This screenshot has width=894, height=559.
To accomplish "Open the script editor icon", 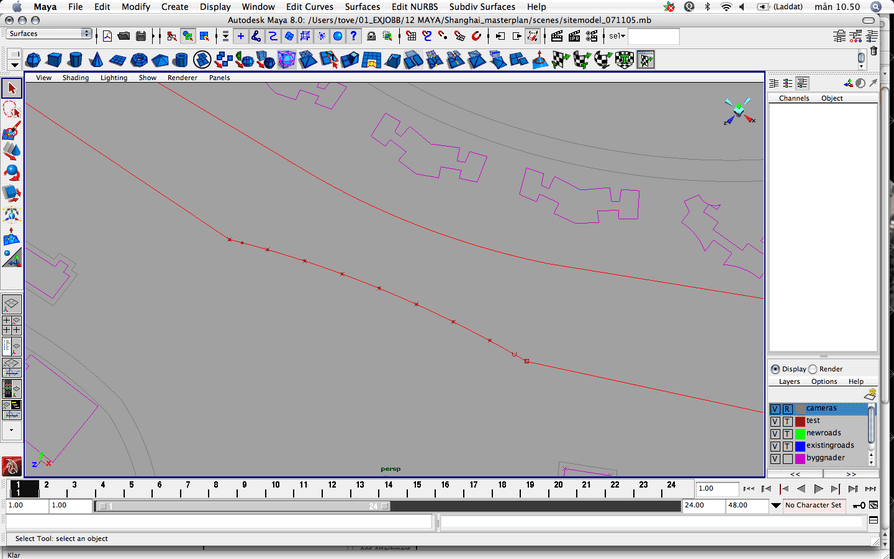I will 873,520.
